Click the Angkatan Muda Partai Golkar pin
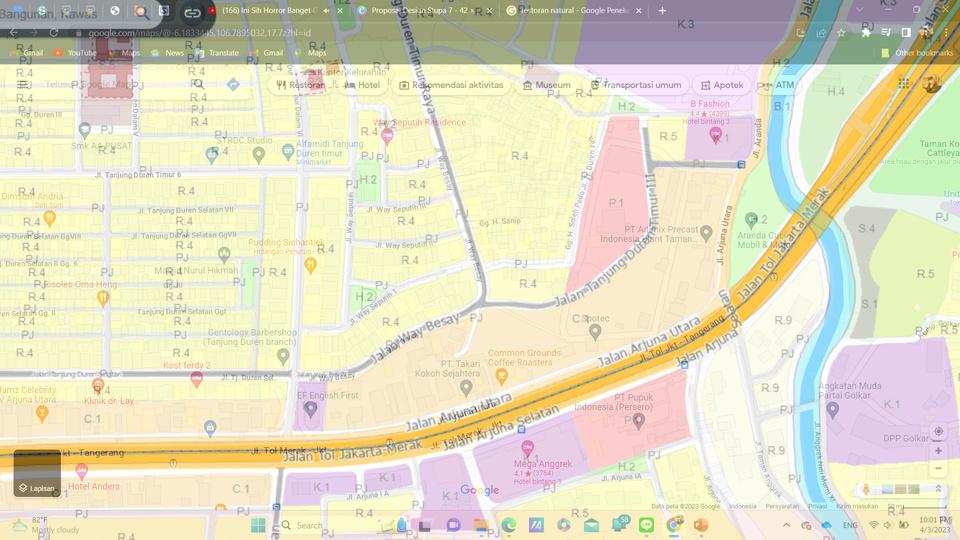 click(x=832, y=410)
